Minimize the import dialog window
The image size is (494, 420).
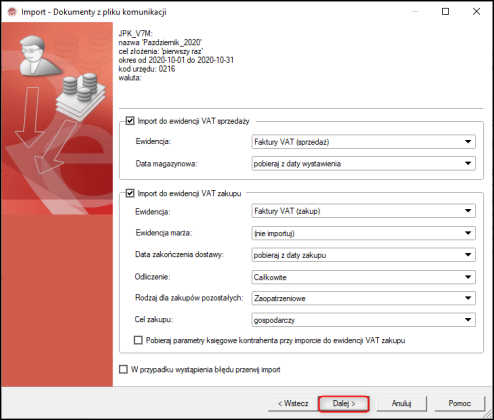[415, 12]
